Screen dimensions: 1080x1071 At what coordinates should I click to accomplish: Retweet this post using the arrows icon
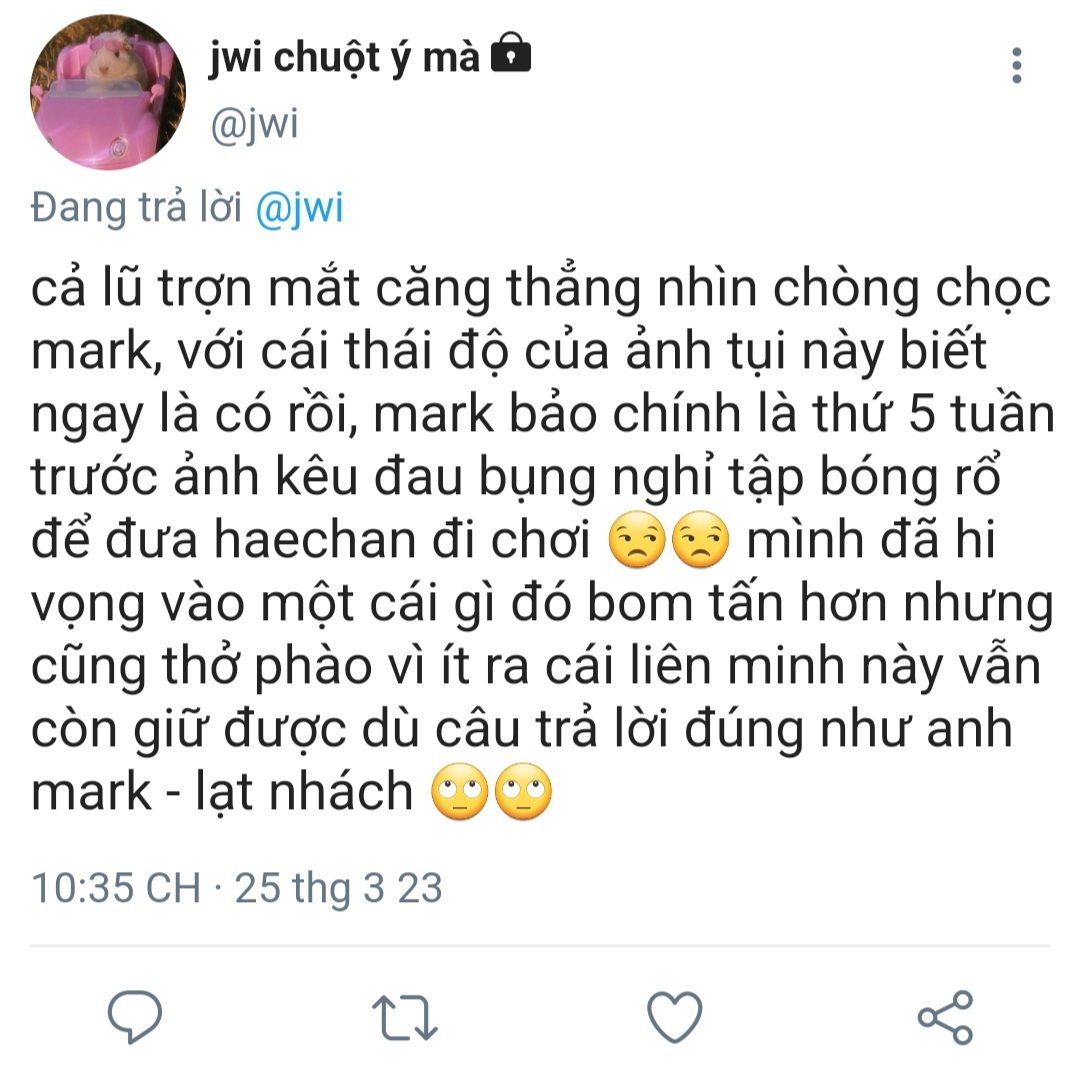[x=405, y=1017]
